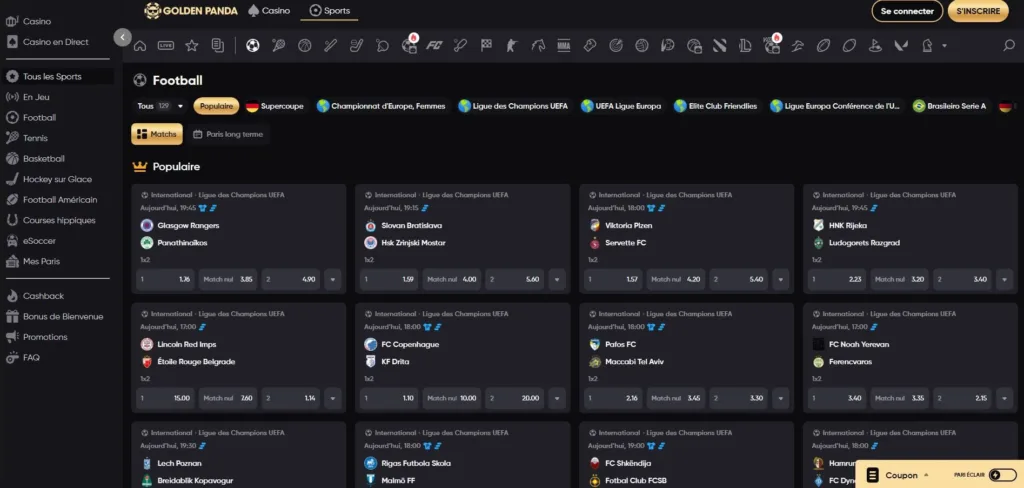The height and width of the screenshot is (488, 1024).
Task: Open Courses hippiques in sidebar
Action: [x=57, y=220]
